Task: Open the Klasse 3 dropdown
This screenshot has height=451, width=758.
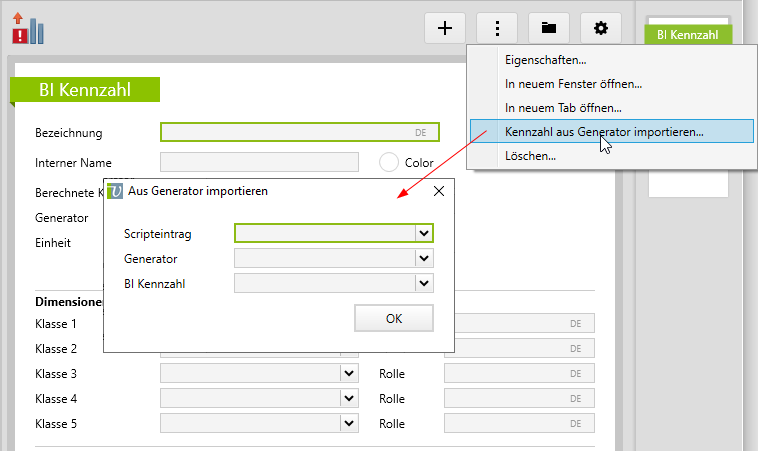Action: tap(349, 374)
